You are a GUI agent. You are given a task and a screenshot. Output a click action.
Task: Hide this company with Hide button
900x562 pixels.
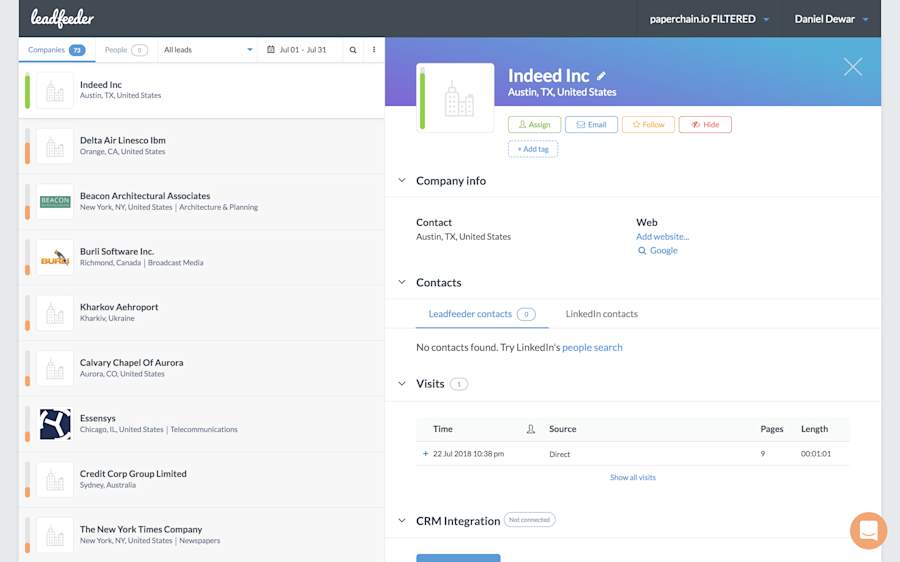(x=705, y=125)
